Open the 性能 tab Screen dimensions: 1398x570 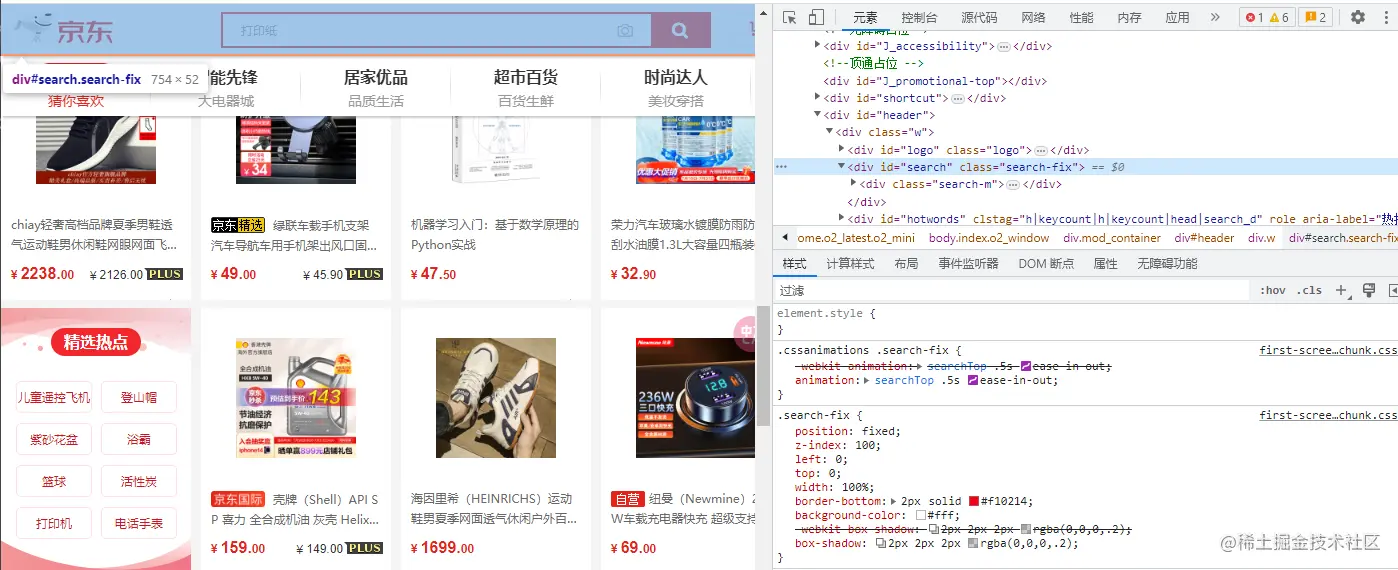tap(1081, 18)
